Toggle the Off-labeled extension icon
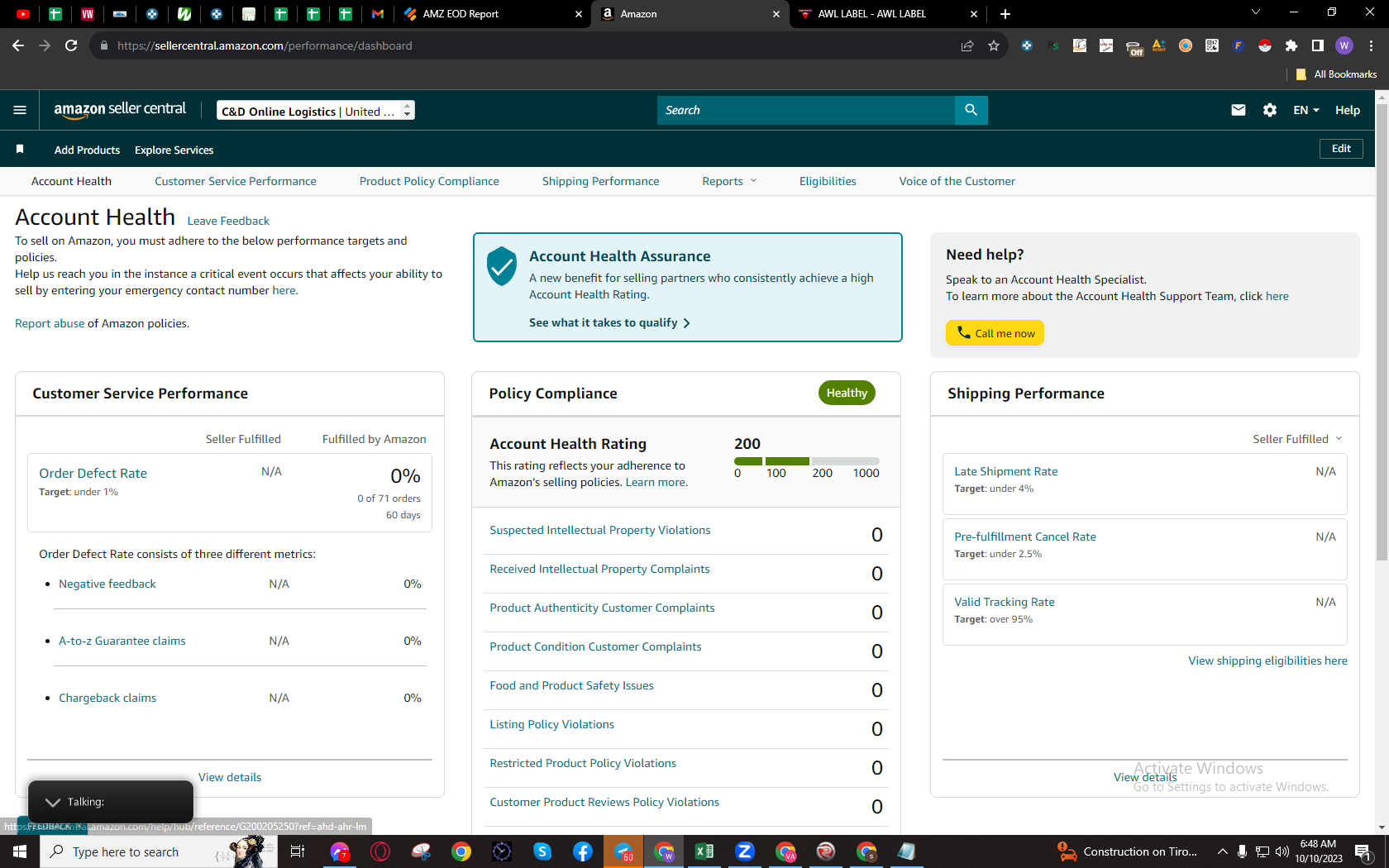The height and width of the screenshot is (868, 1389). click(x=1134, y=47)
